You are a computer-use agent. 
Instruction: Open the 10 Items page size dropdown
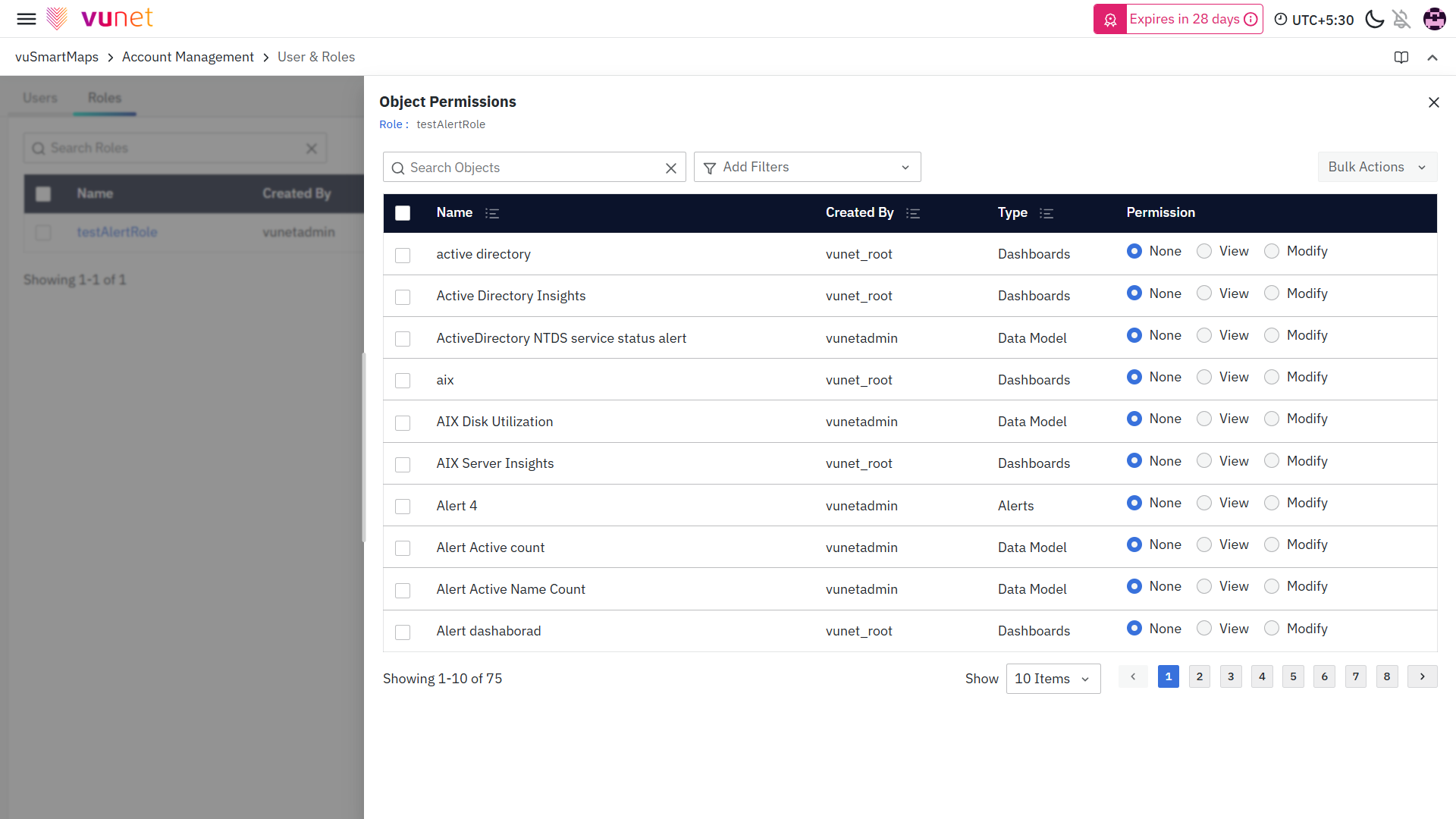[x=1053, y=679]
